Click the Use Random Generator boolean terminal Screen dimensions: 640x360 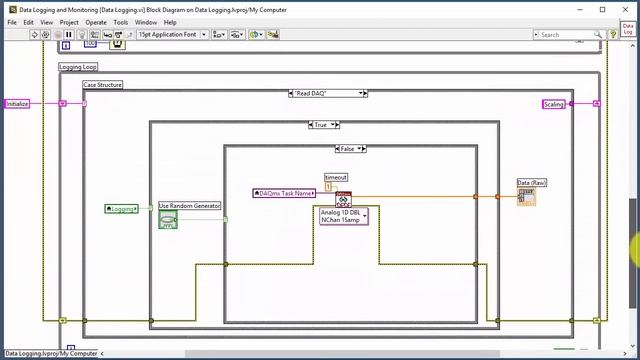(x=168, y=220)
